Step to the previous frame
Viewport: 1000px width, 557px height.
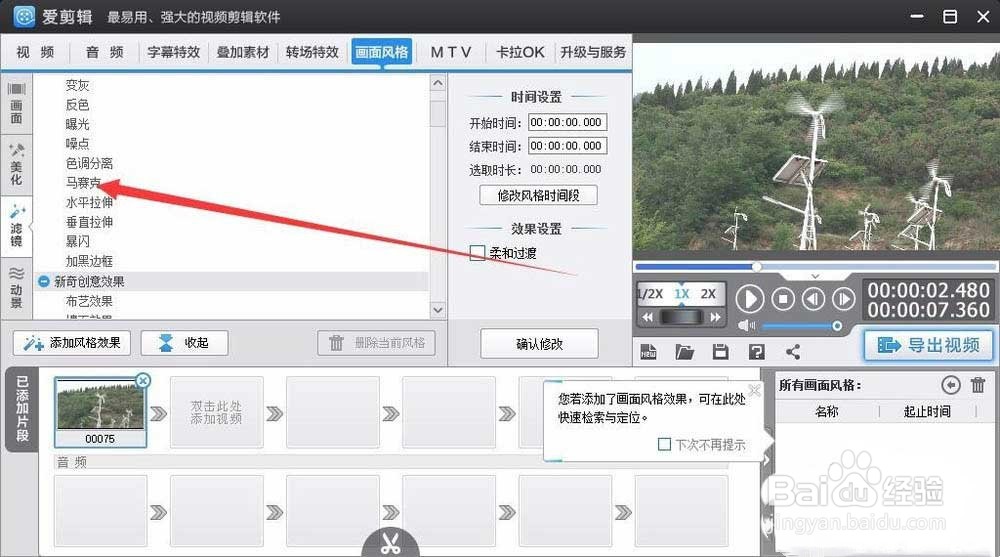[x=813, y=299]
